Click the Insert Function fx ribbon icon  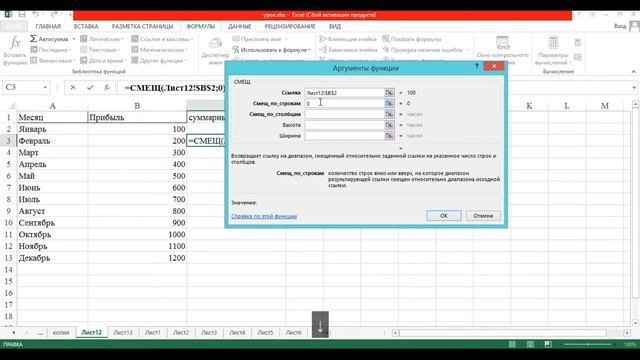(15, 50)
